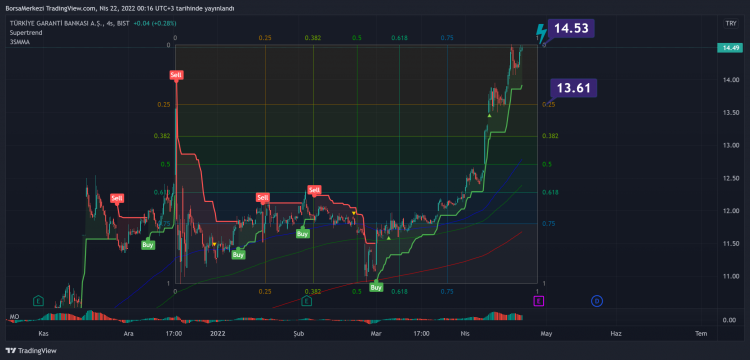
Task: Click the 14.49 current price tag
Action: 730,47
